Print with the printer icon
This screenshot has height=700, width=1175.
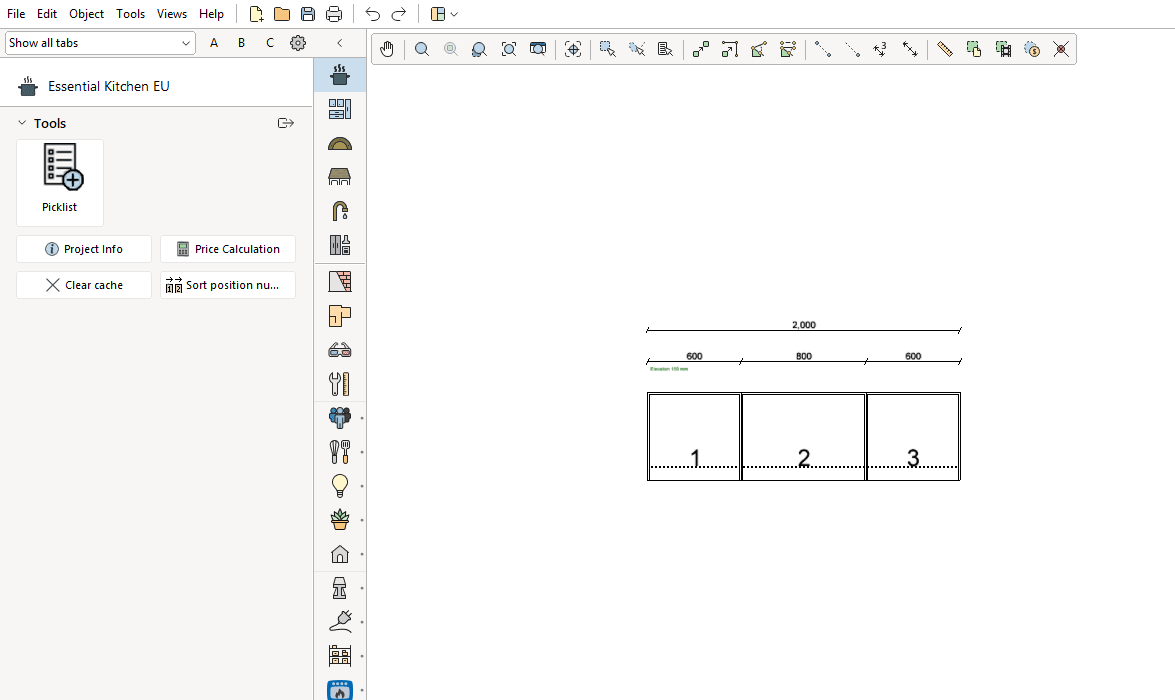tap(334, 13)
